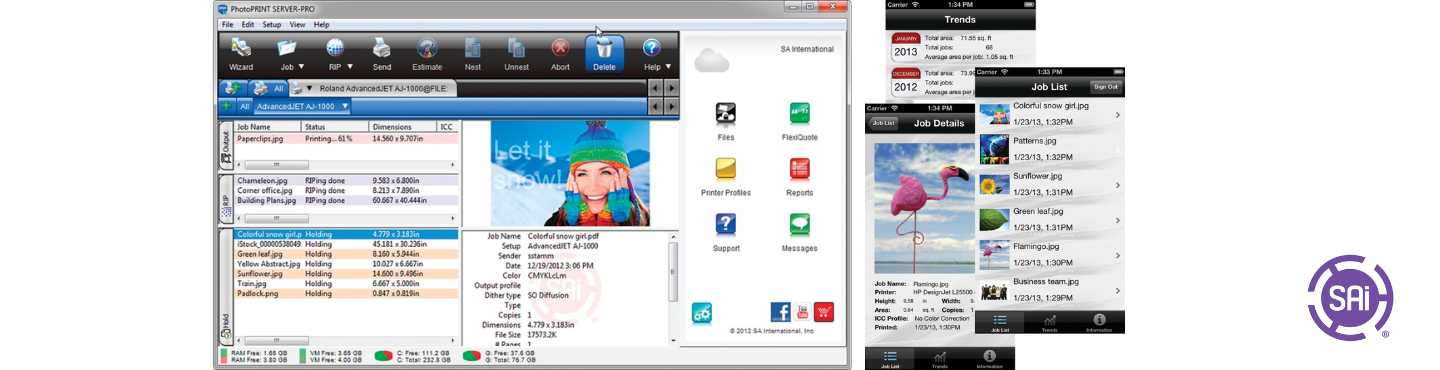Open the File menu

click(x=228, y=24)
